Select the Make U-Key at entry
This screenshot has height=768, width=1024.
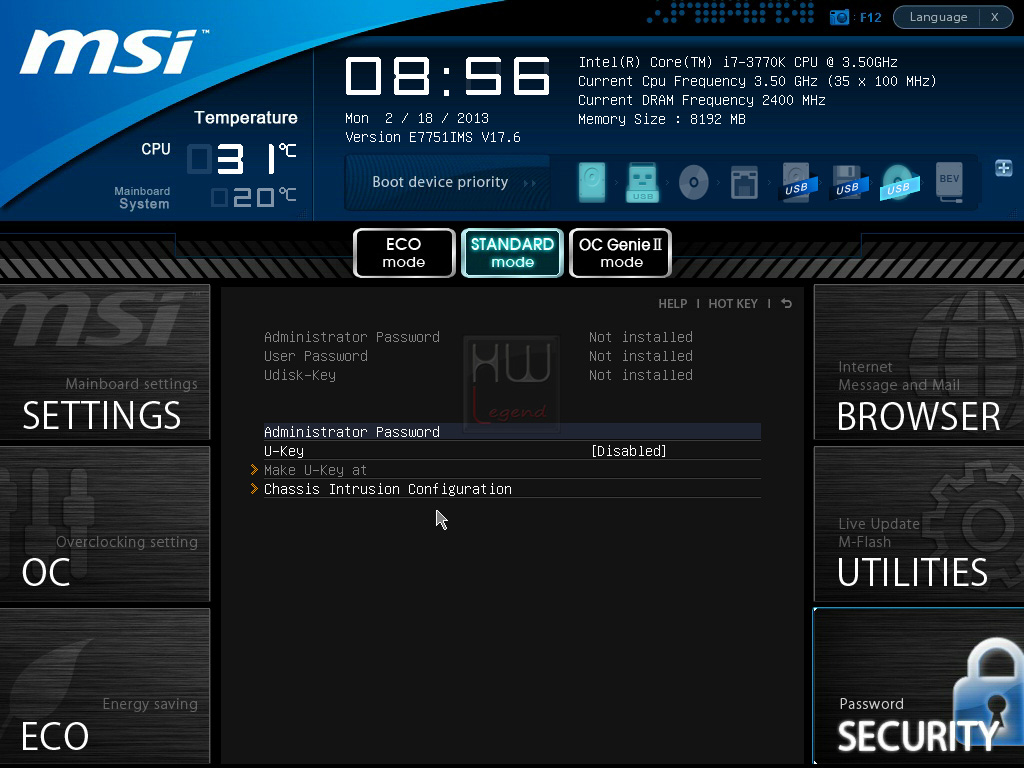tap(315, 470)
